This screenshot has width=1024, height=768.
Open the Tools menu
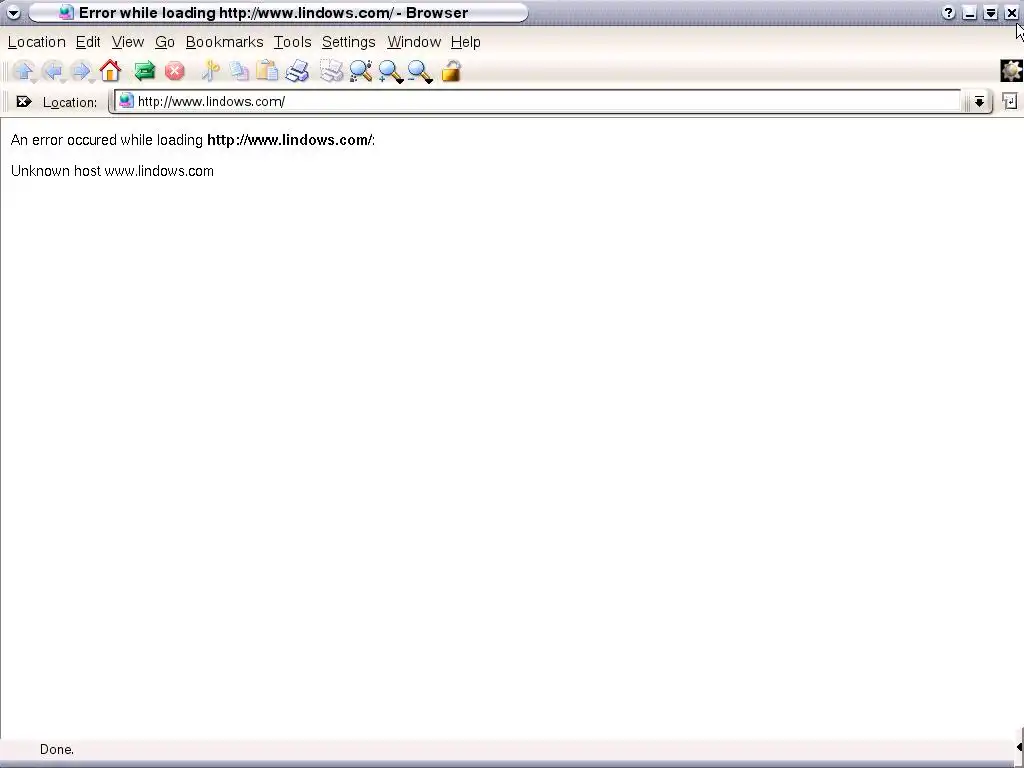pos(292,42)
